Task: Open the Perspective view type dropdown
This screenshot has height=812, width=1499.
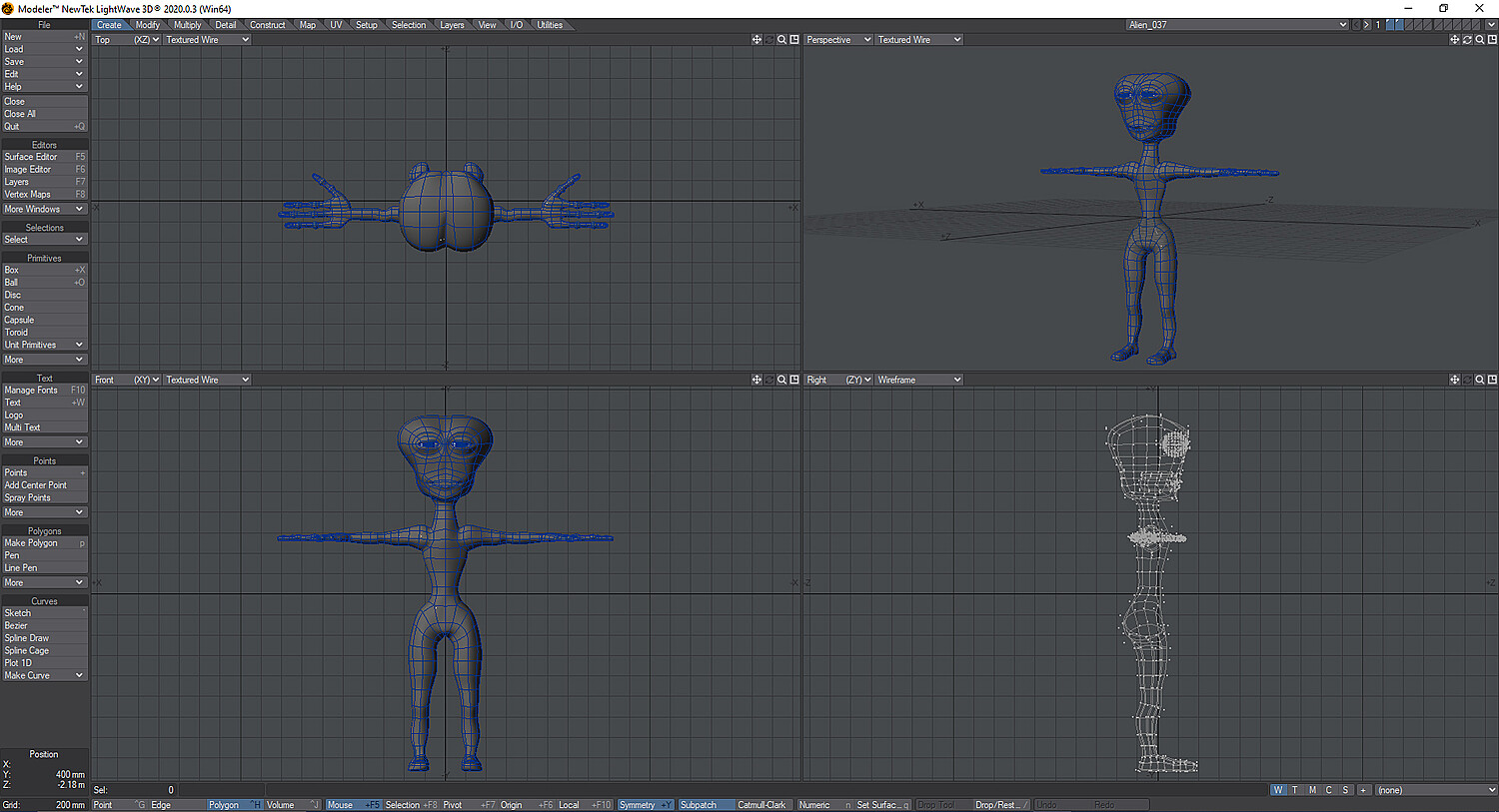Action: tap(837, 39)
